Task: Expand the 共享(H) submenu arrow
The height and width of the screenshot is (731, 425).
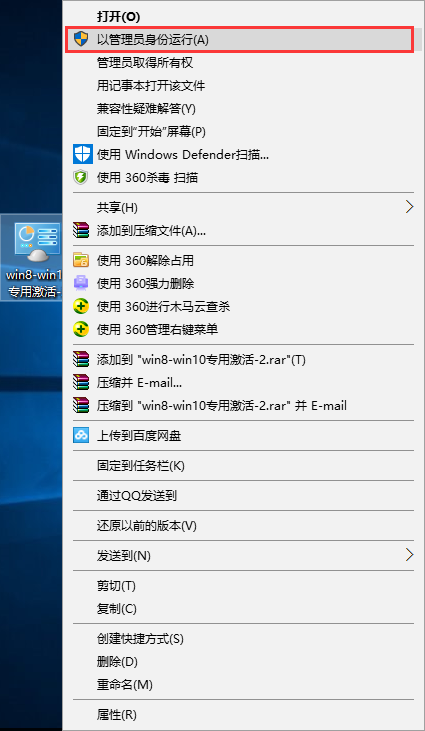Action: coord(409,207)
